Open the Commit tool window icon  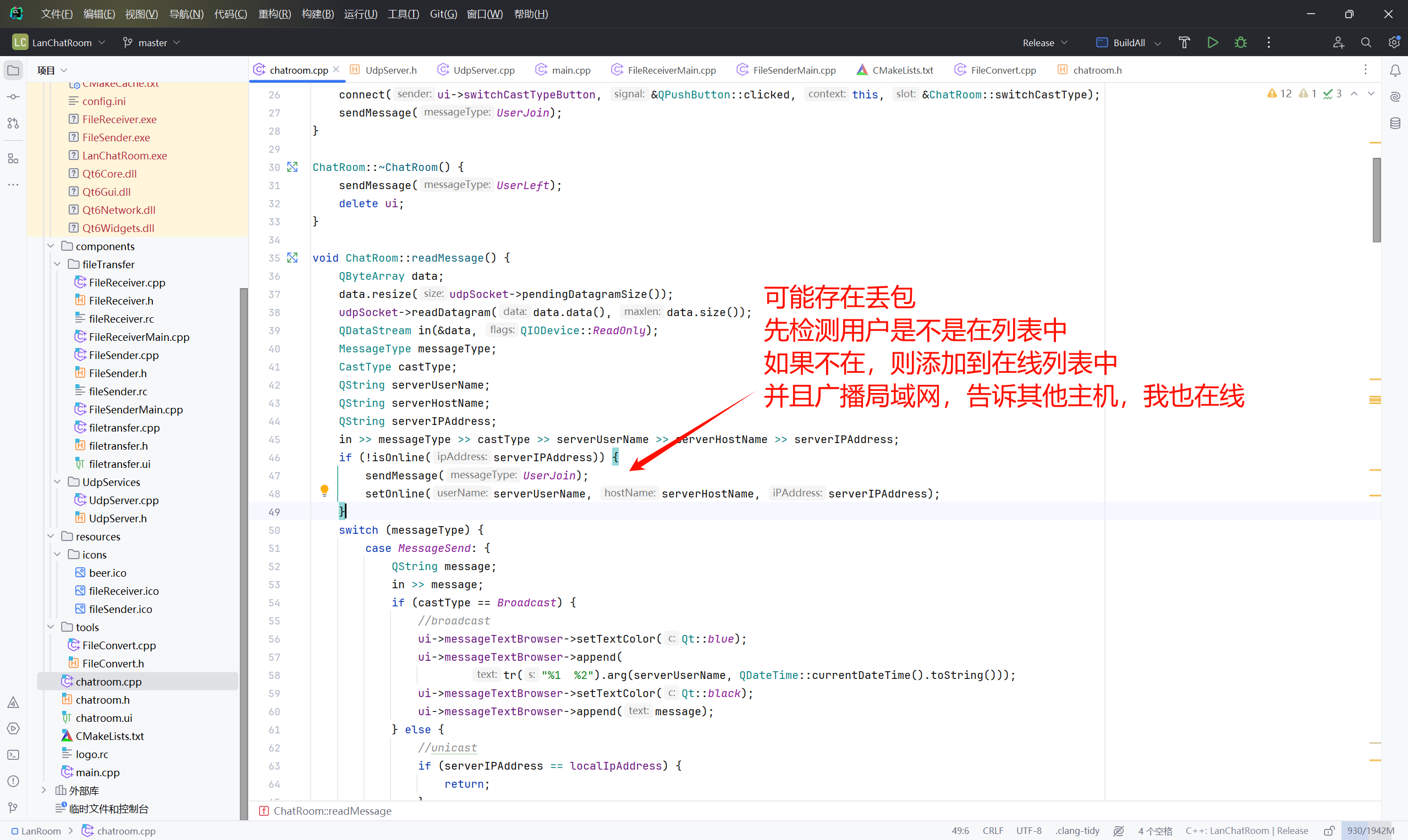coord(13,97)
